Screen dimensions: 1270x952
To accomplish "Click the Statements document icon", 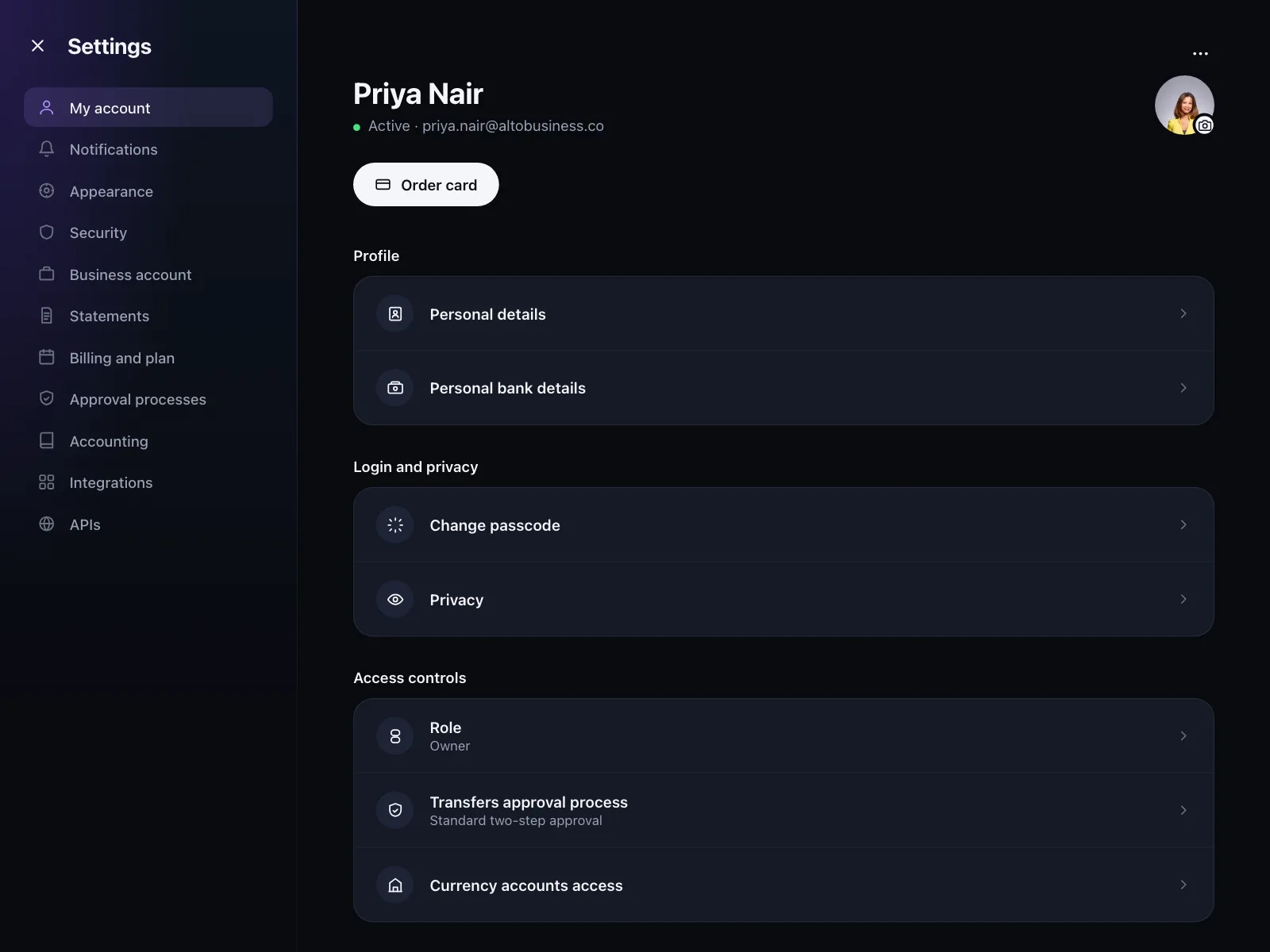I will 47,316.
